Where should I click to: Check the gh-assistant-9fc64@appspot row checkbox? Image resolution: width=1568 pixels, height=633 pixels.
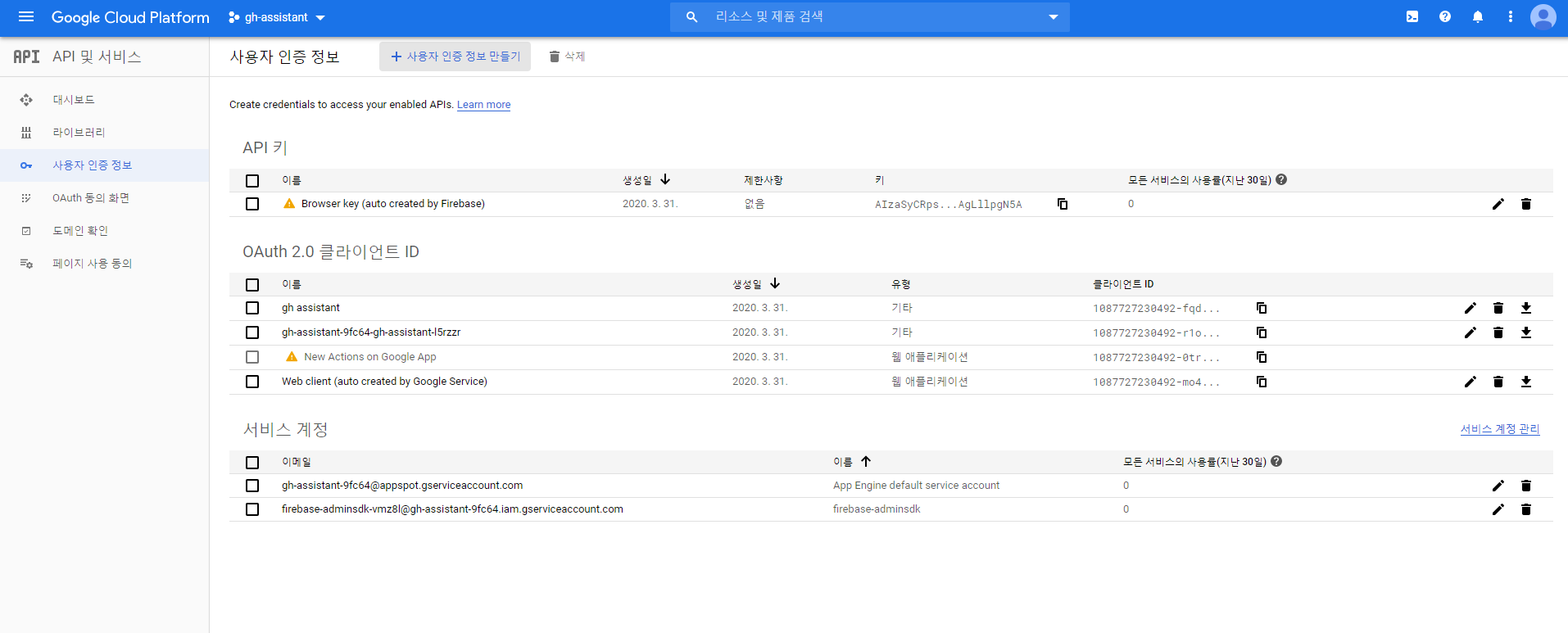point(252,486)
